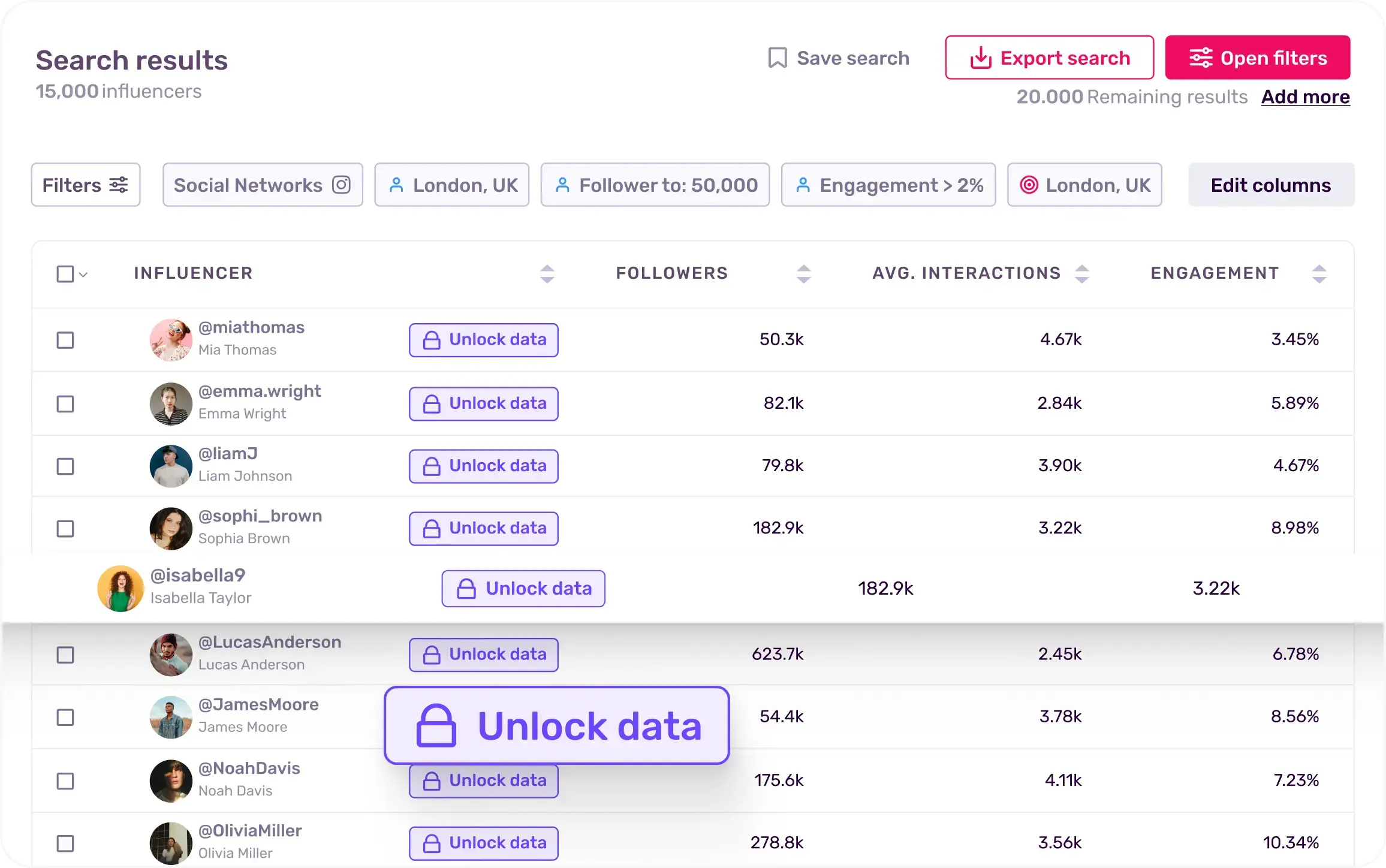
Task: Click the person icon in the Engagement > 2% chip
Action: 803,185
